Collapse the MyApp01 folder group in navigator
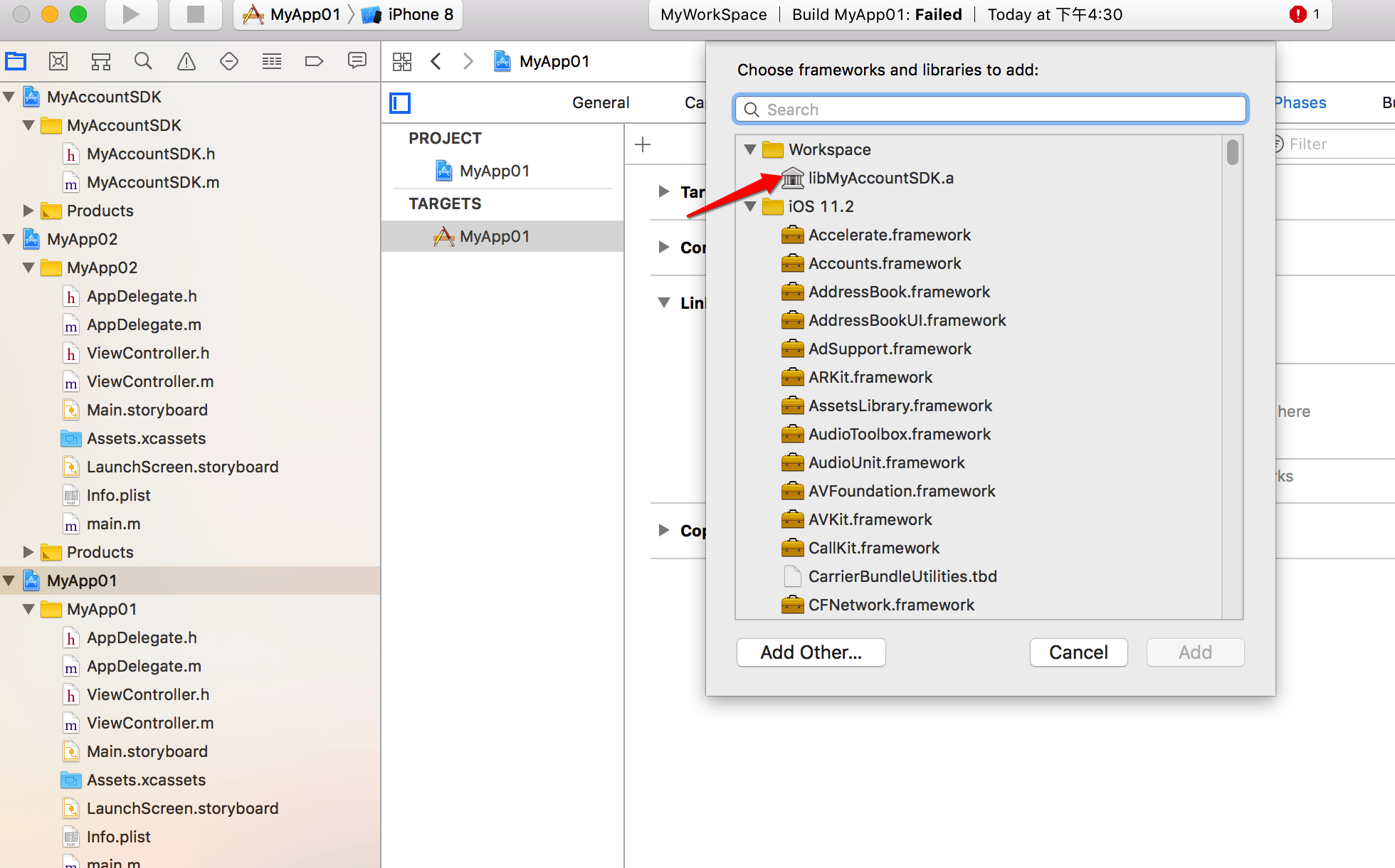1395x868 pixels. (28, 609)
